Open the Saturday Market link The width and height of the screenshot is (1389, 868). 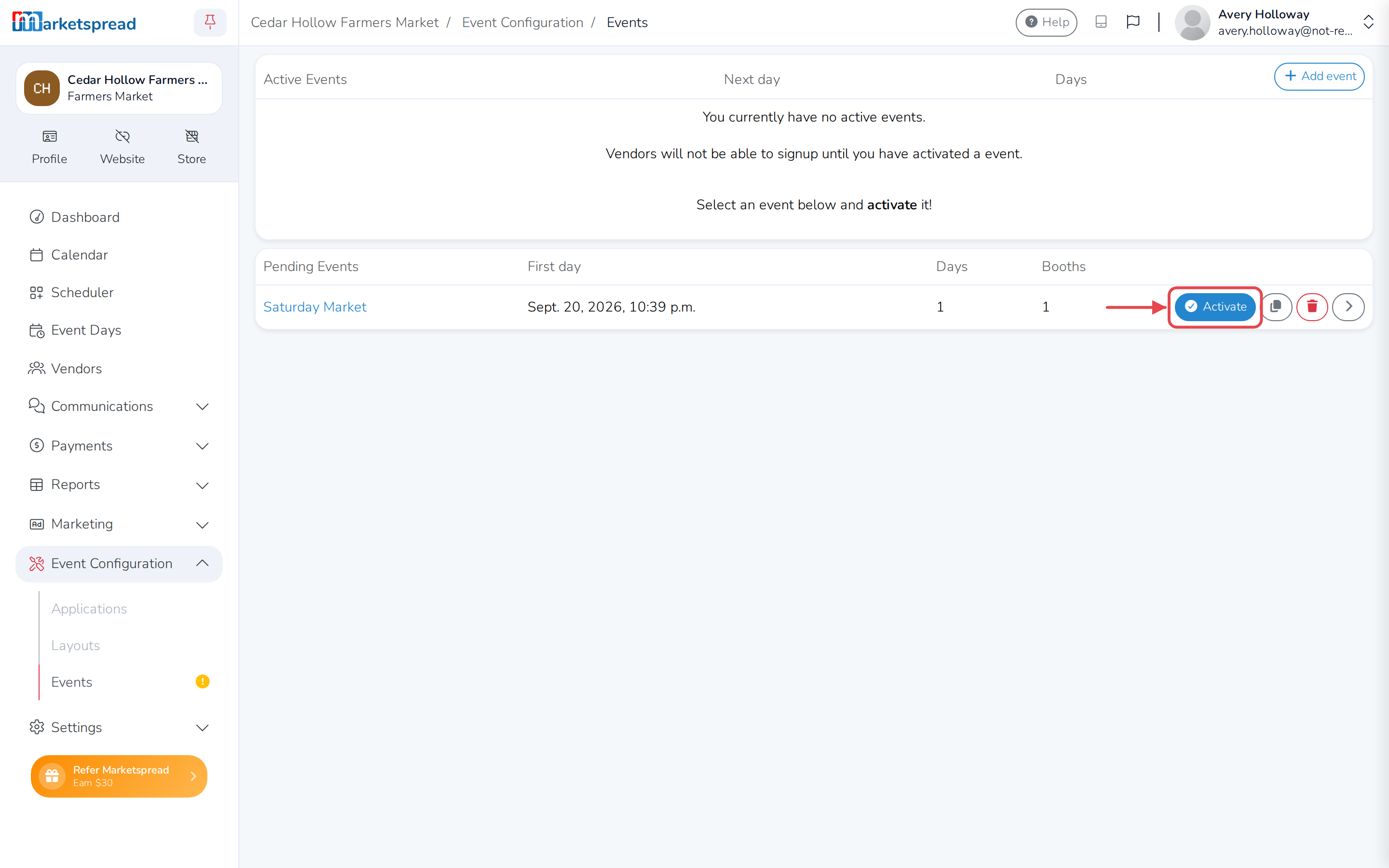[x=314, y=307]
